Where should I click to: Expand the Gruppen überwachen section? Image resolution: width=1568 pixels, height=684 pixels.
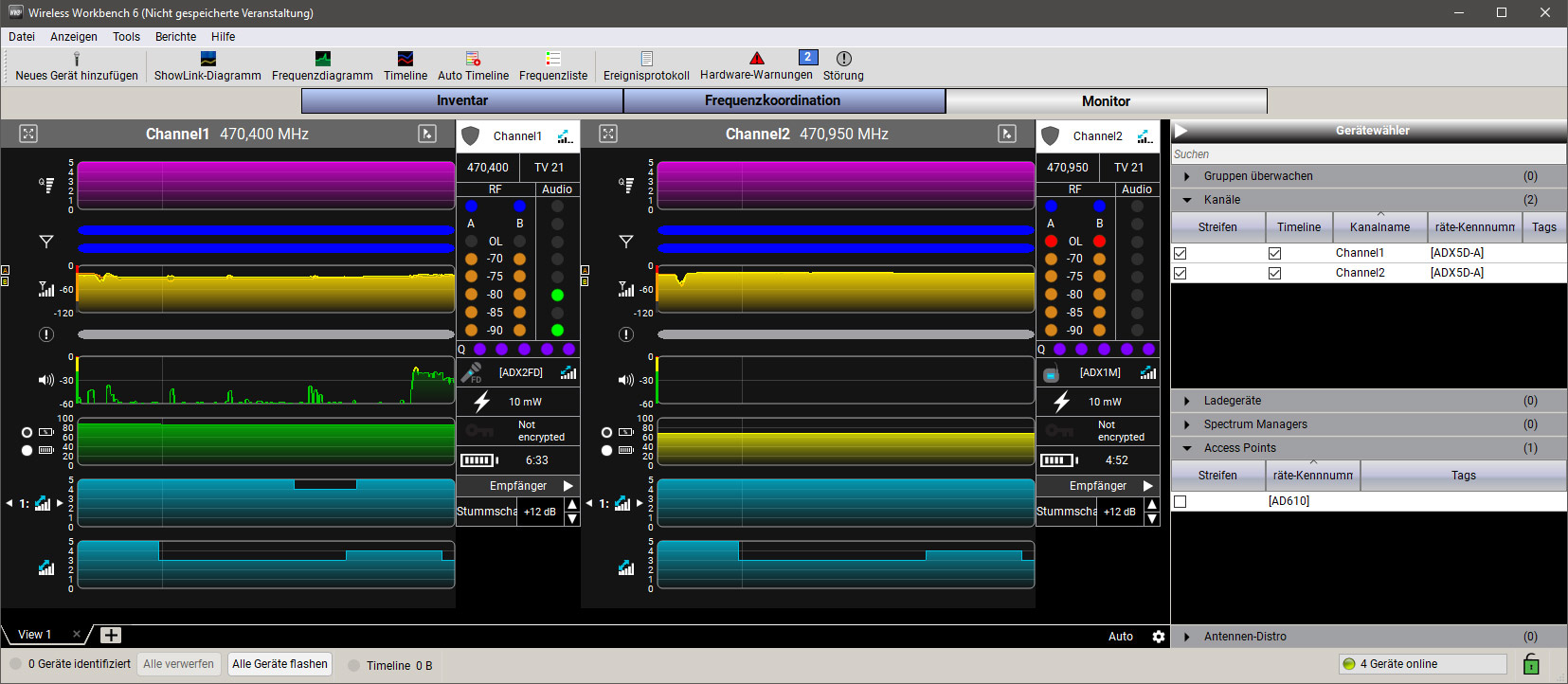[1187, 176]
